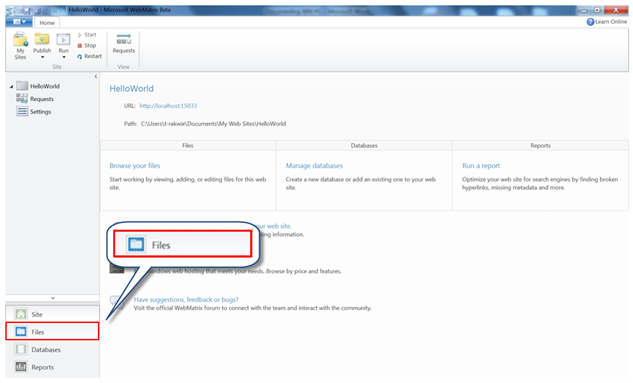Click the Browse your files link
This screenshot has width=633, height=383.
pyautogui.click(x=135, y=165)
